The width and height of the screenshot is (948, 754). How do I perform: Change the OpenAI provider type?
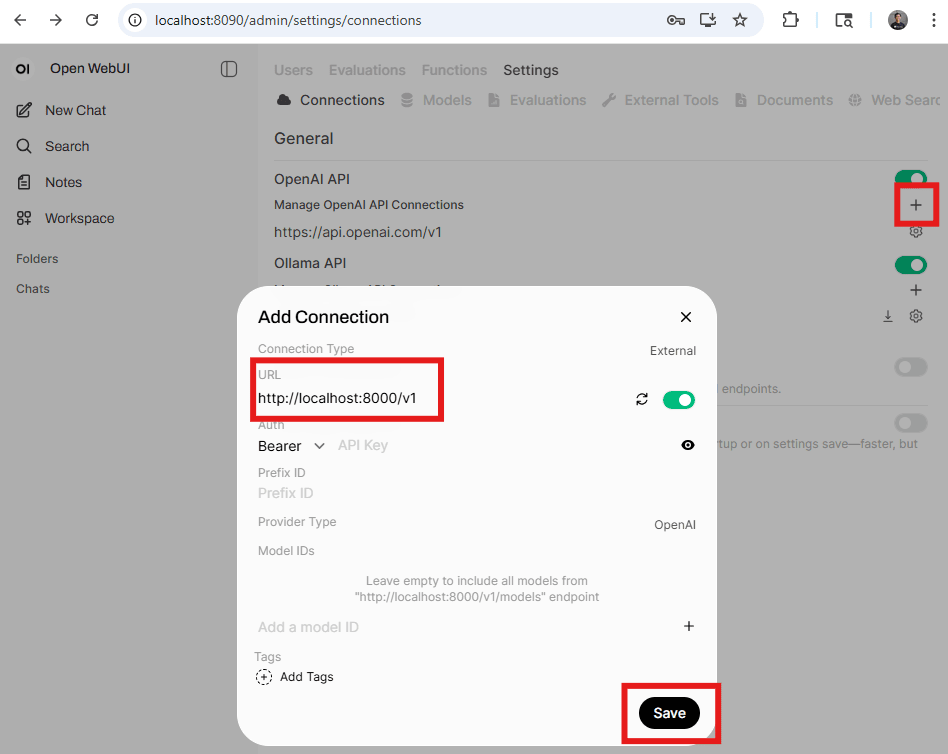(x=674, y=525)
